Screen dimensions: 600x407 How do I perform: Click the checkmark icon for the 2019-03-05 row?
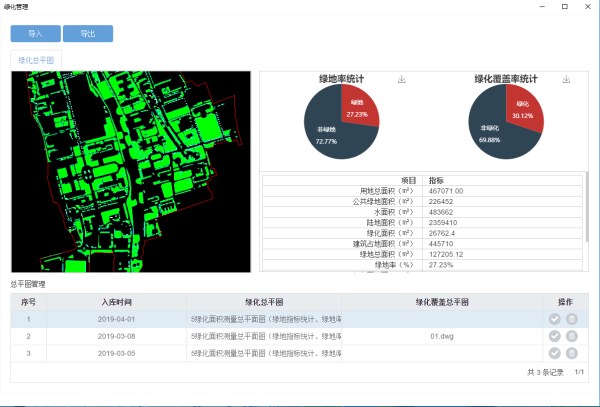click(555, 353)
